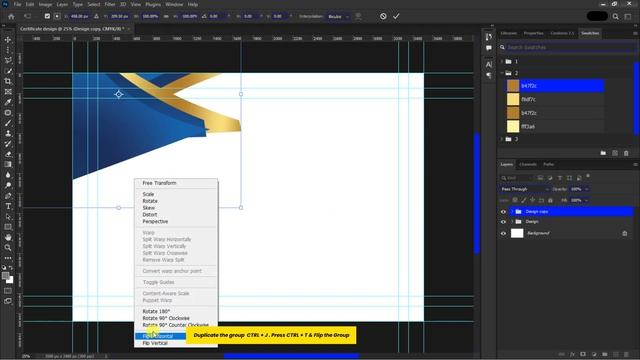Hide the Design copy group layer

point(503,212)
